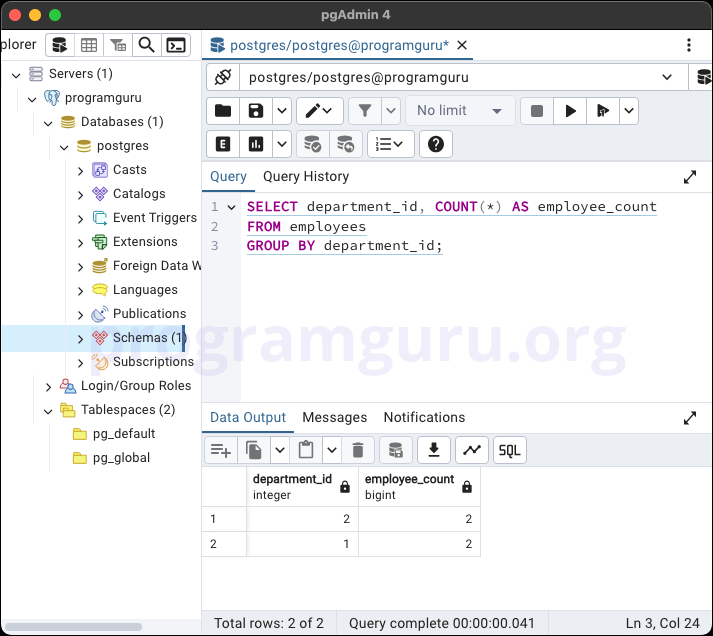This screenshot has height=636, width=713.
Task: Expand Login/Group Roles node
Action: point(48,387)
